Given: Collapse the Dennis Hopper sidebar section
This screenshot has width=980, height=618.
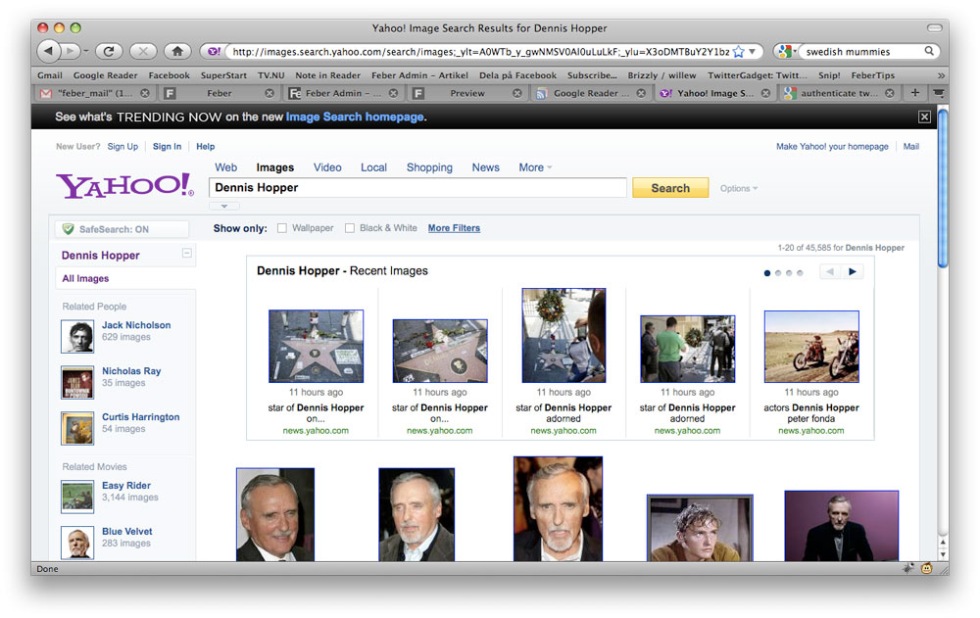Looking at the screenshot, I should 186,254.
